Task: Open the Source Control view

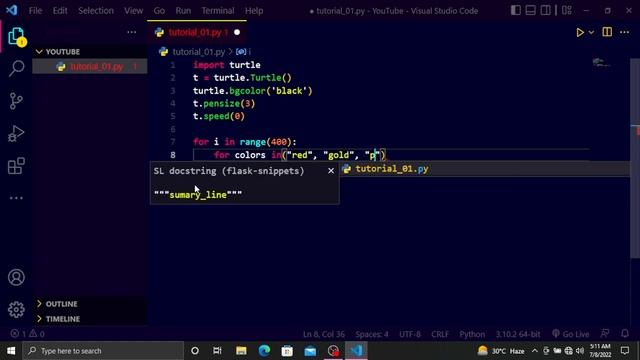Action: (16, 101)
